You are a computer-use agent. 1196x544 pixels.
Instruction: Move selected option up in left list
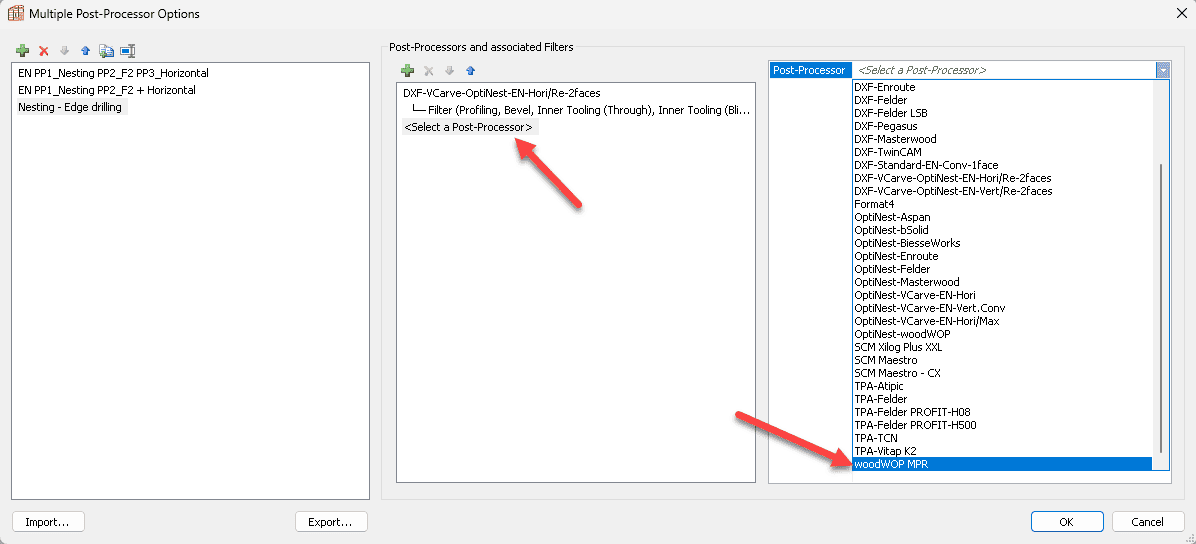point(85,50)
